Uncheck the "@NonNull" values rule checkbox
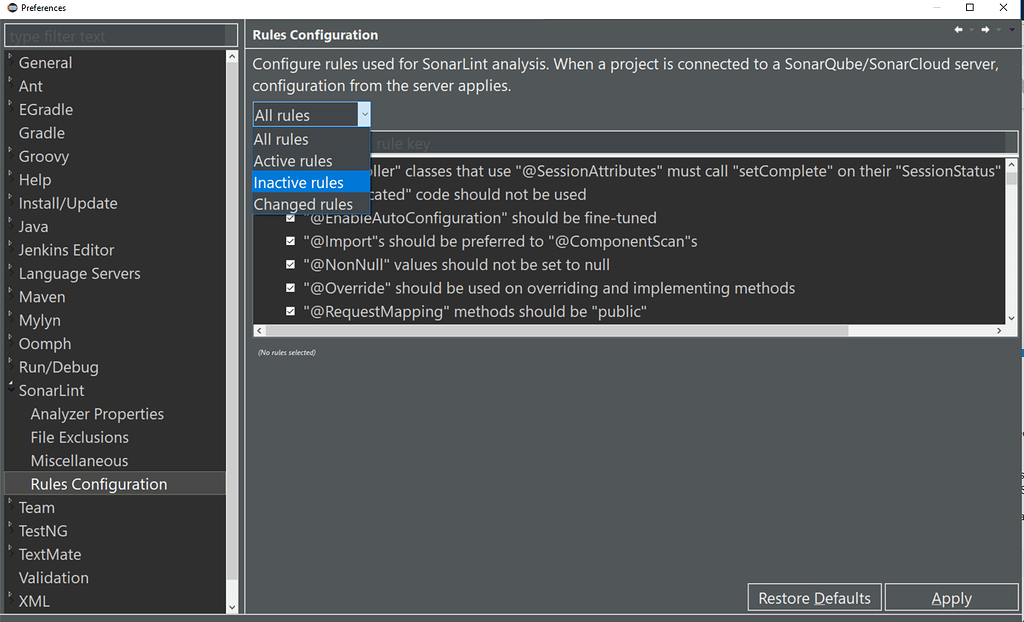 coord(291,265)
